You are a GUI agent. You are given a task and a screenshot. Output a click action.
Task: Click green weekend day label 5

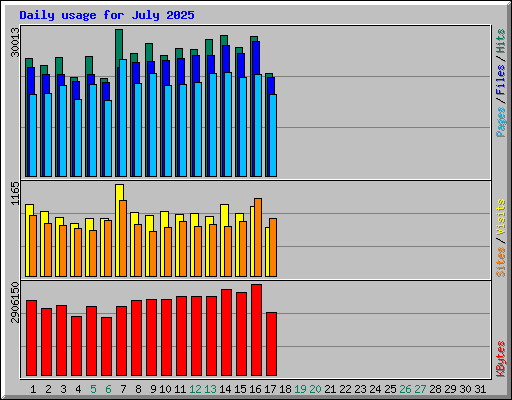click(x=93, y=389)
